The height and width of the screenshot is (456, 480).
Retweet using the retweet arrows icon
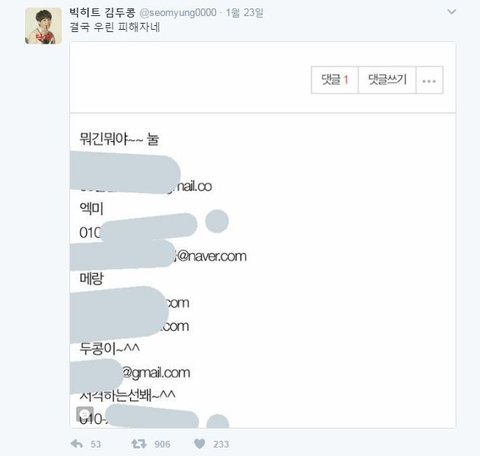click(139, 444)
